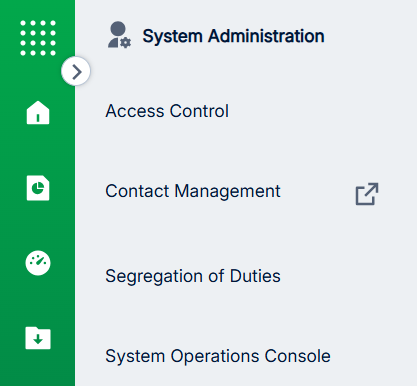
Task: Open the Contact Management menu entry
Action: pyautogui.click(x=193, y=191)
